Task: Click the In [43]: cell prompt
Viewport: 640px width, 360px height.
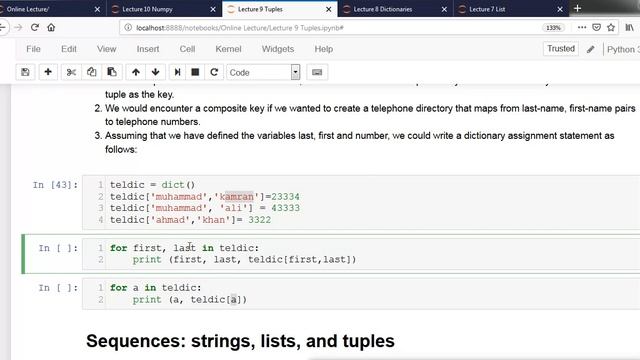Action: [x=55, y=185]
